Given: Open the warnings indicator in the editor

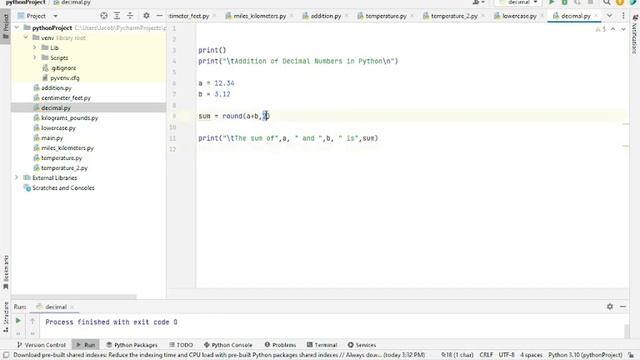Looking at the screenshot, I should (600, 29).
